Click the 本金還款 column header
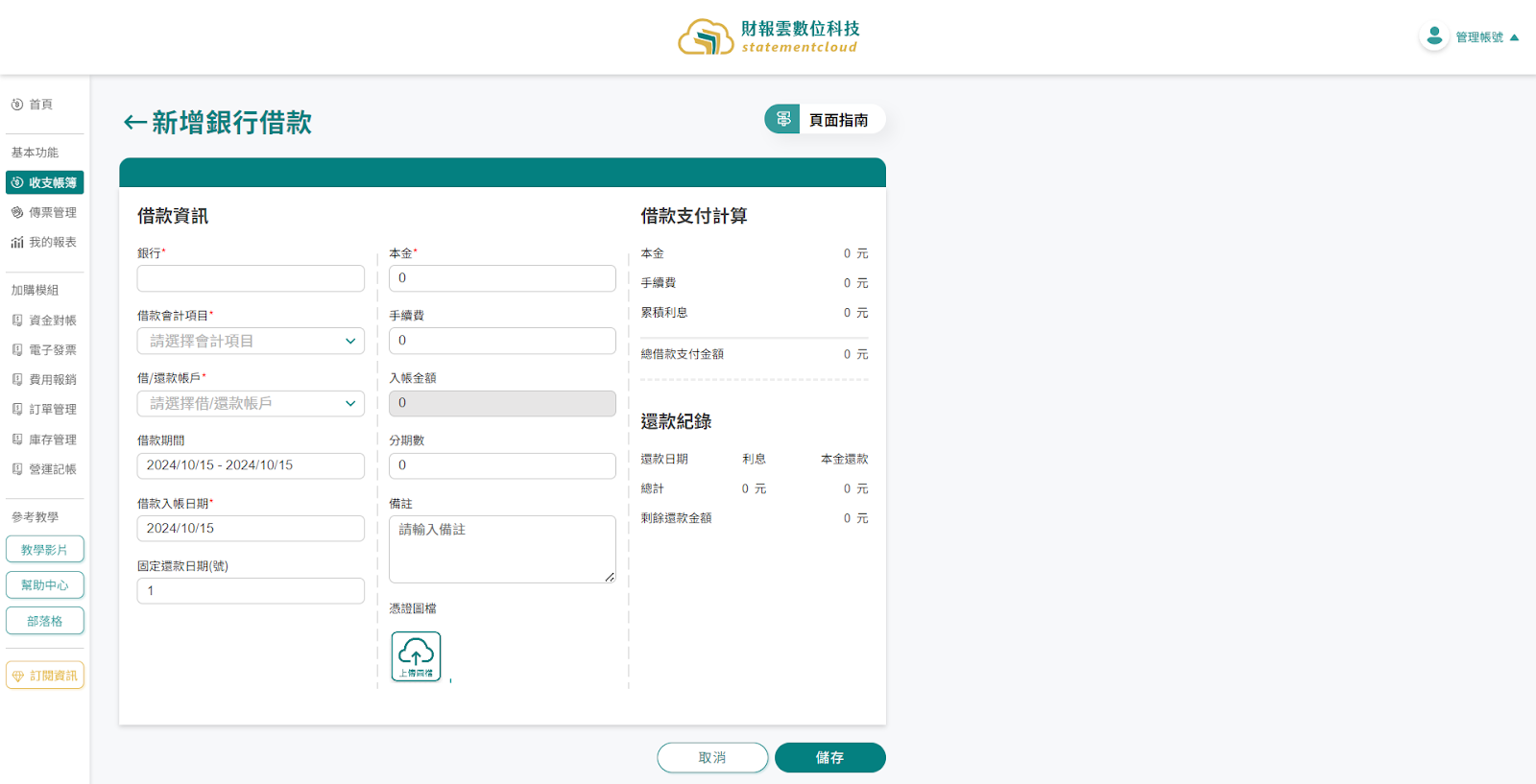Viewport: 1536px width, 784px height. click(845, 460)
